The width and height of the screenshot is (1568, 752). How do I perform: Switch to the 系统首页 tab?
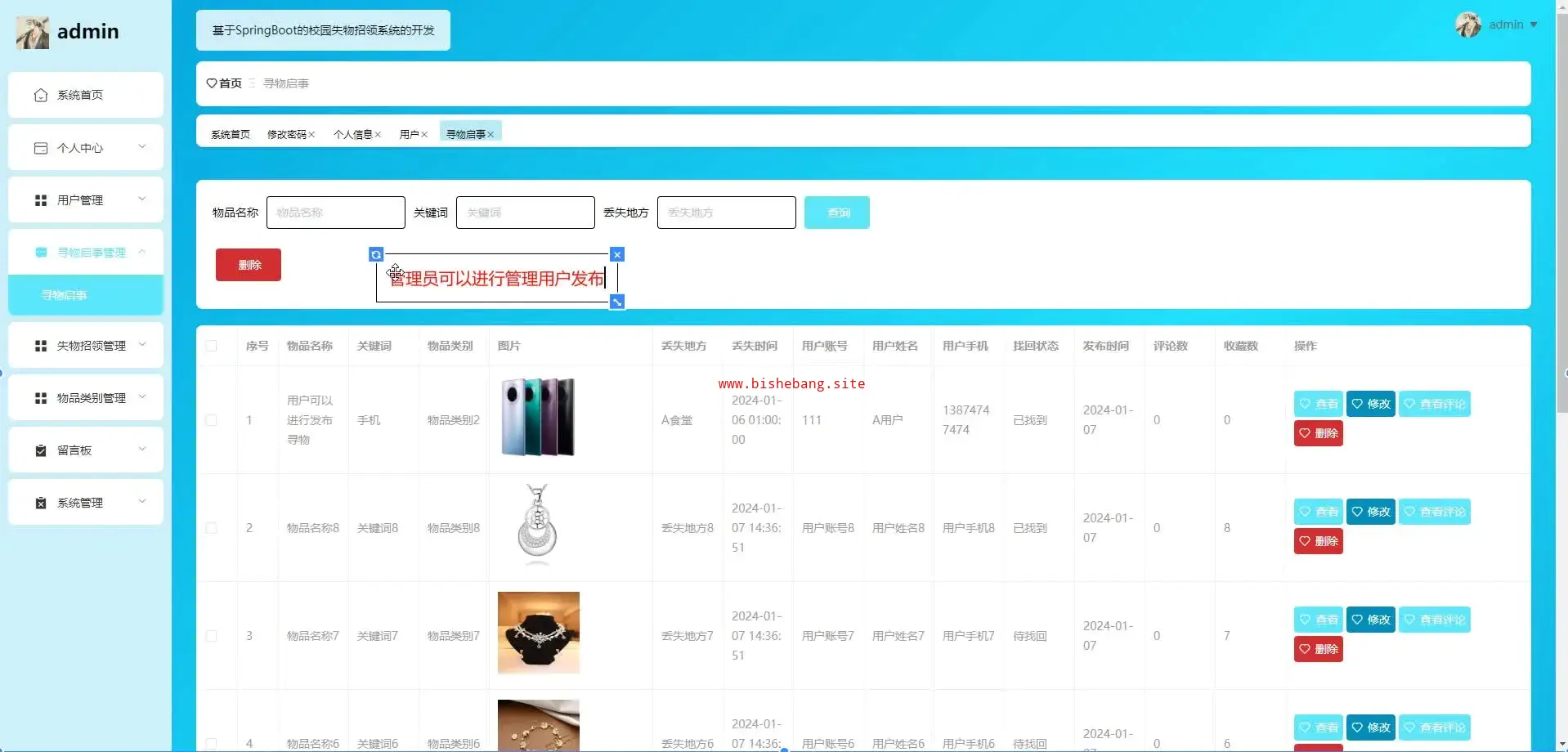pyautogui.click(x=231, y=135)
